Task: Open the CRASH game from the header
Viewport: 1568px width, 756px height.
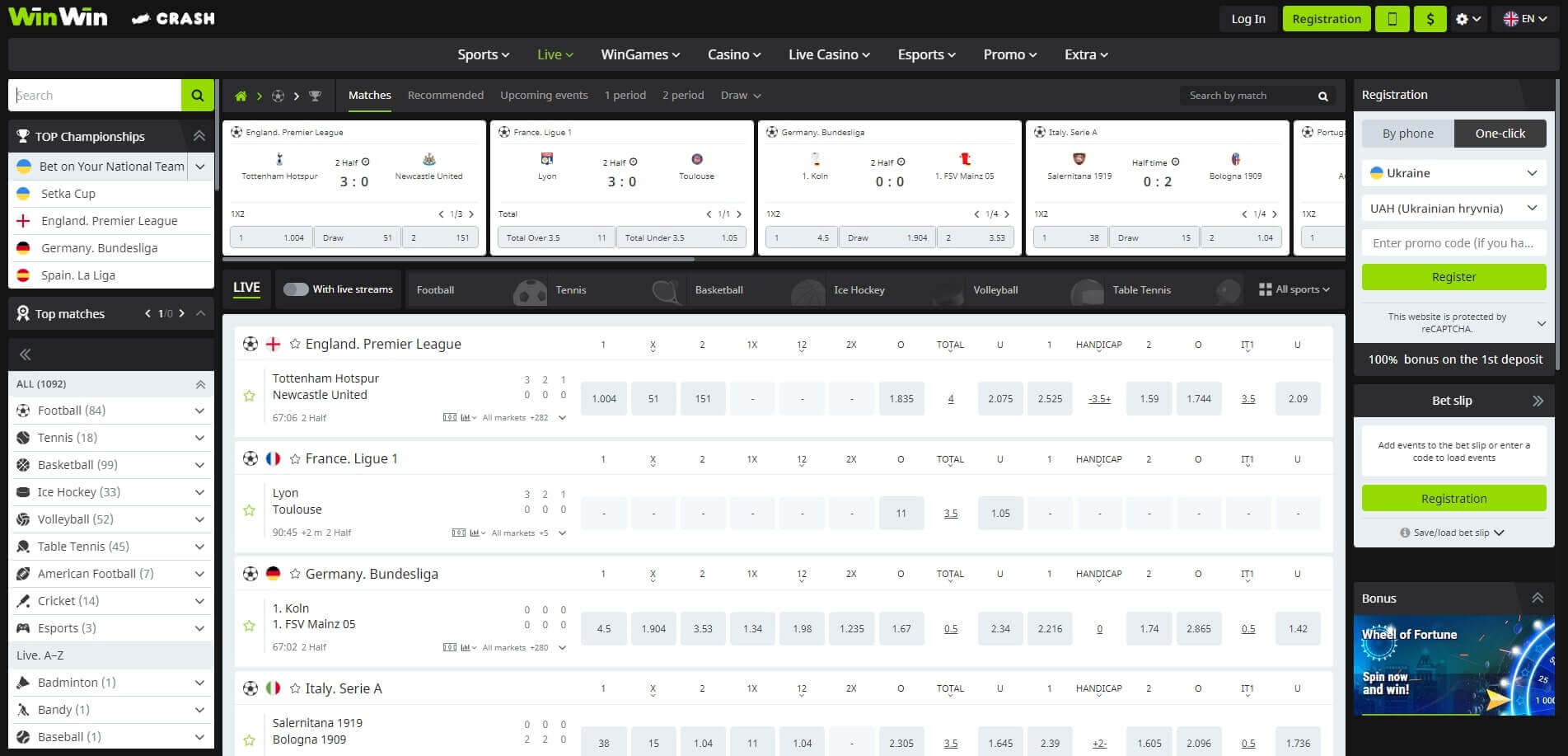Action: point(173,18)
